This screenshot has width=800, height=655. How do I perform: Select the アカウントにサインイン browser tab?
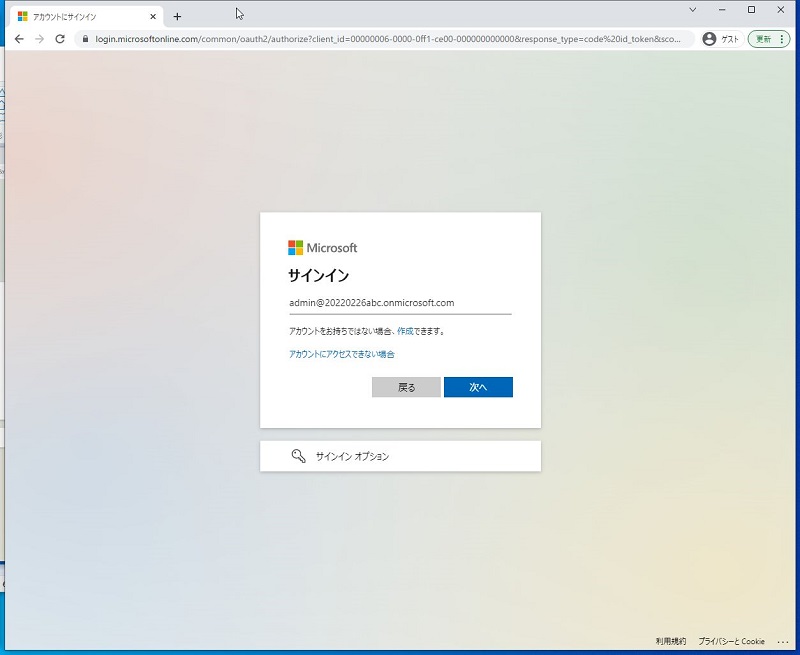point(86,17)
